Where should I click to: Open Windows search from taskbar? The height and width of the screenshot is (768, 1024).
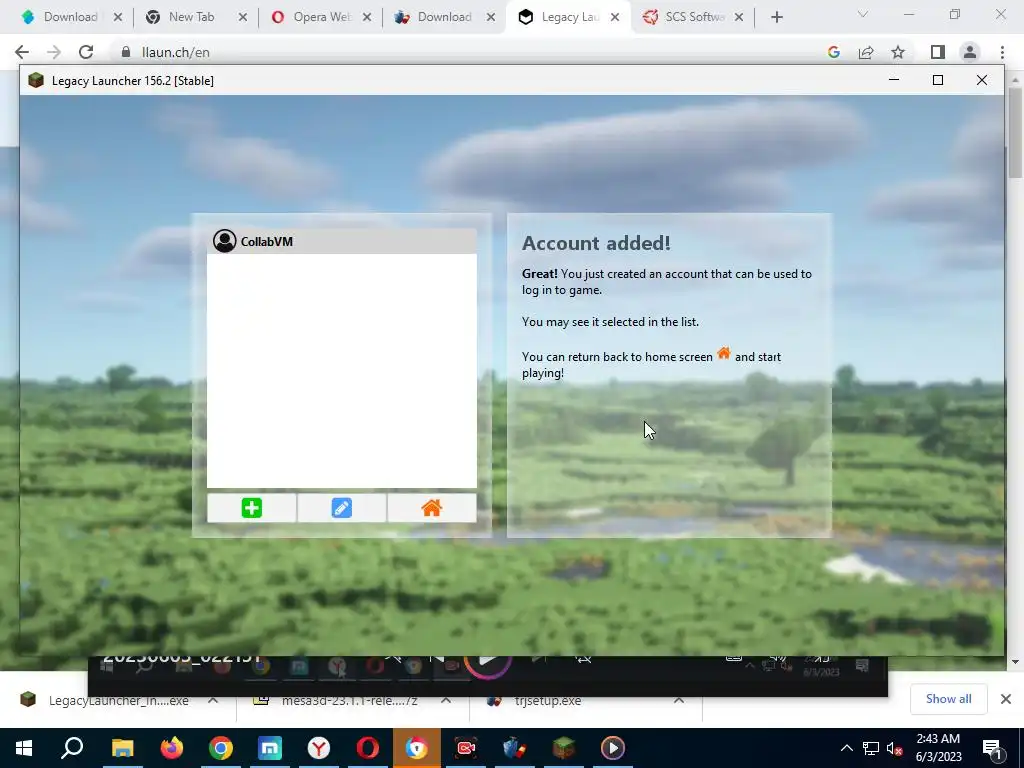[72, 748]
